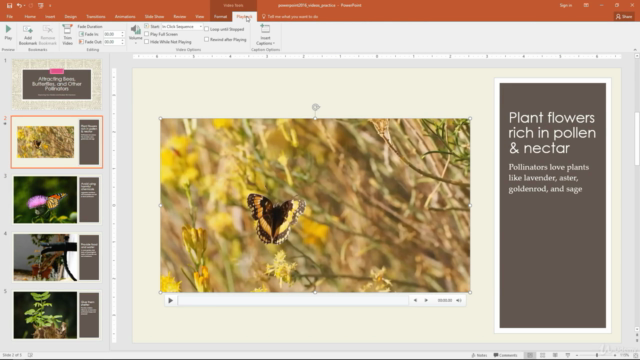
Task: Click Tell me what you want to do
Action: pyautogui.click(x=290, y=17)
